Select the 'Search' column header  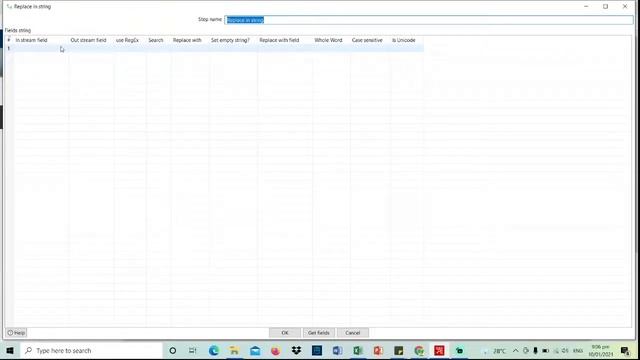[x=156, y=40]
